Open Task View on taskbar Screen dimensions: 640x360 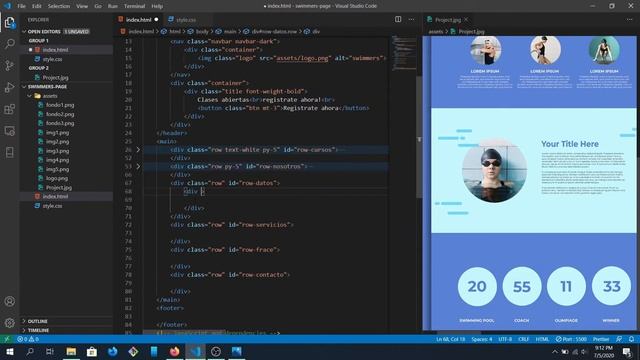click(50, 351)
